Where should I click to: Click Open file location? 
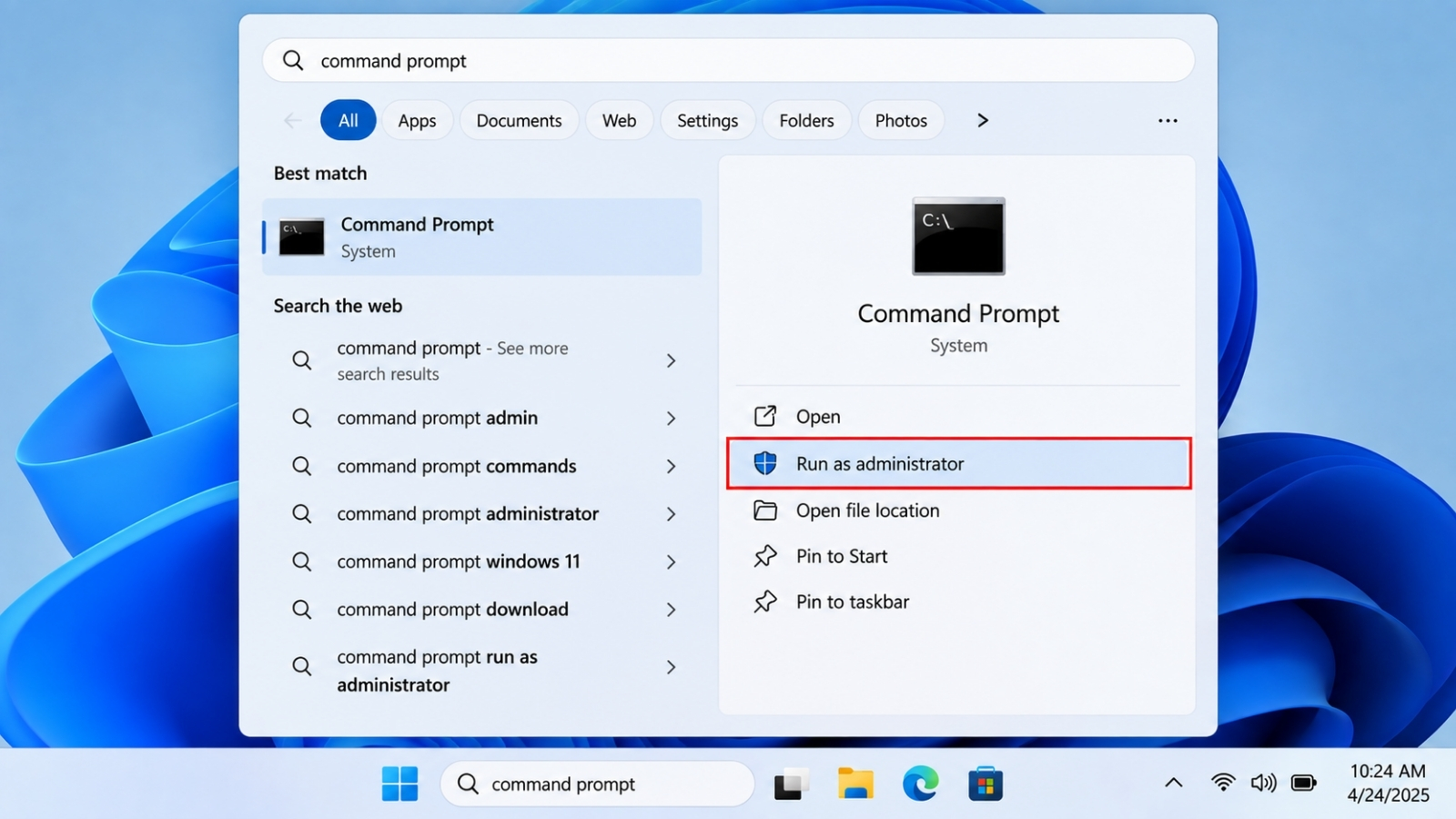click(958, 511)
